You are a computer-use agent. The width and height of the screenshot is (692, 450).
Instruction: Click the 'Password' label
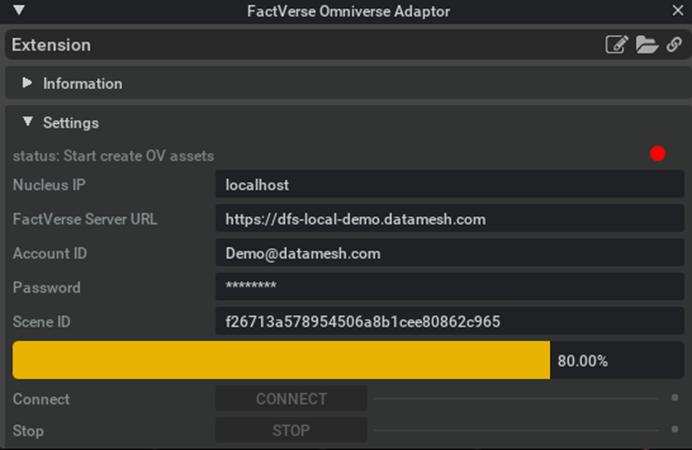point(47,288)
